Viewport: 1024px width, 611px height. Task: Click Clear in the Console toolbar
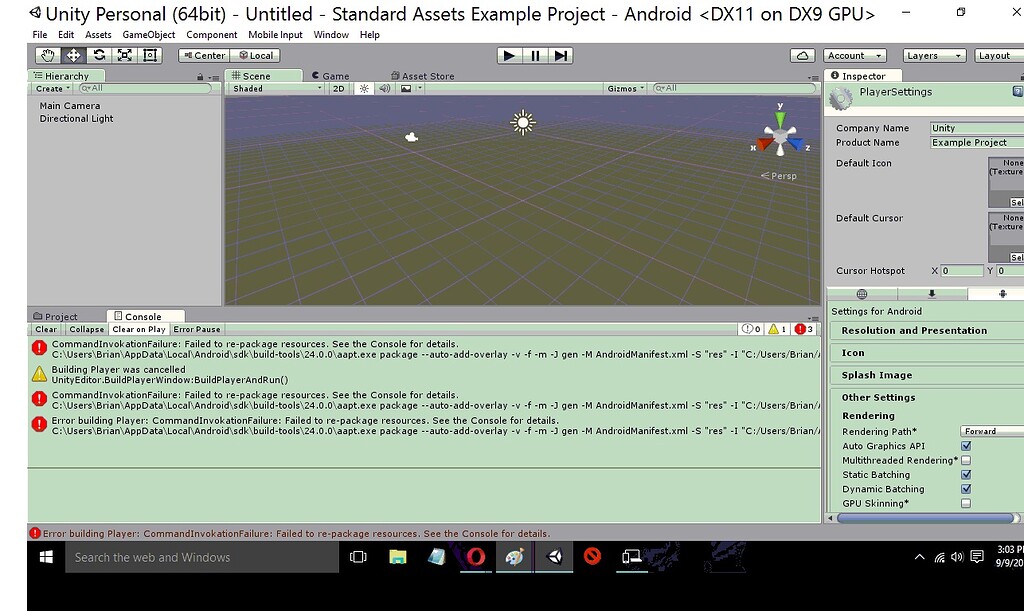pos(45,329)
